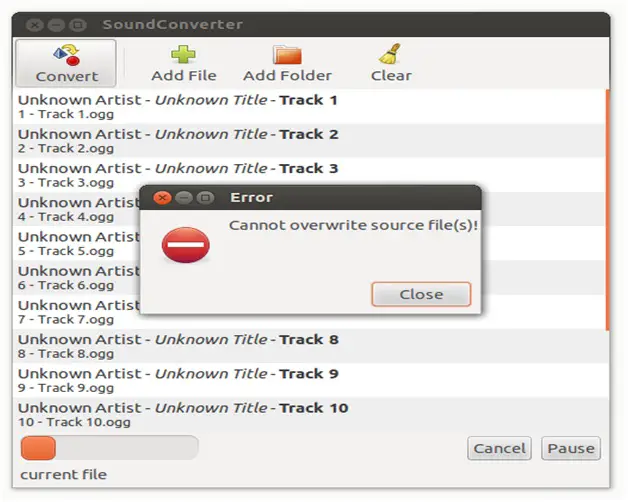The width and height of the screenshot is (628, 502).
Task: Click the orange conversion progress bar
Action: [x=109, y=448]
